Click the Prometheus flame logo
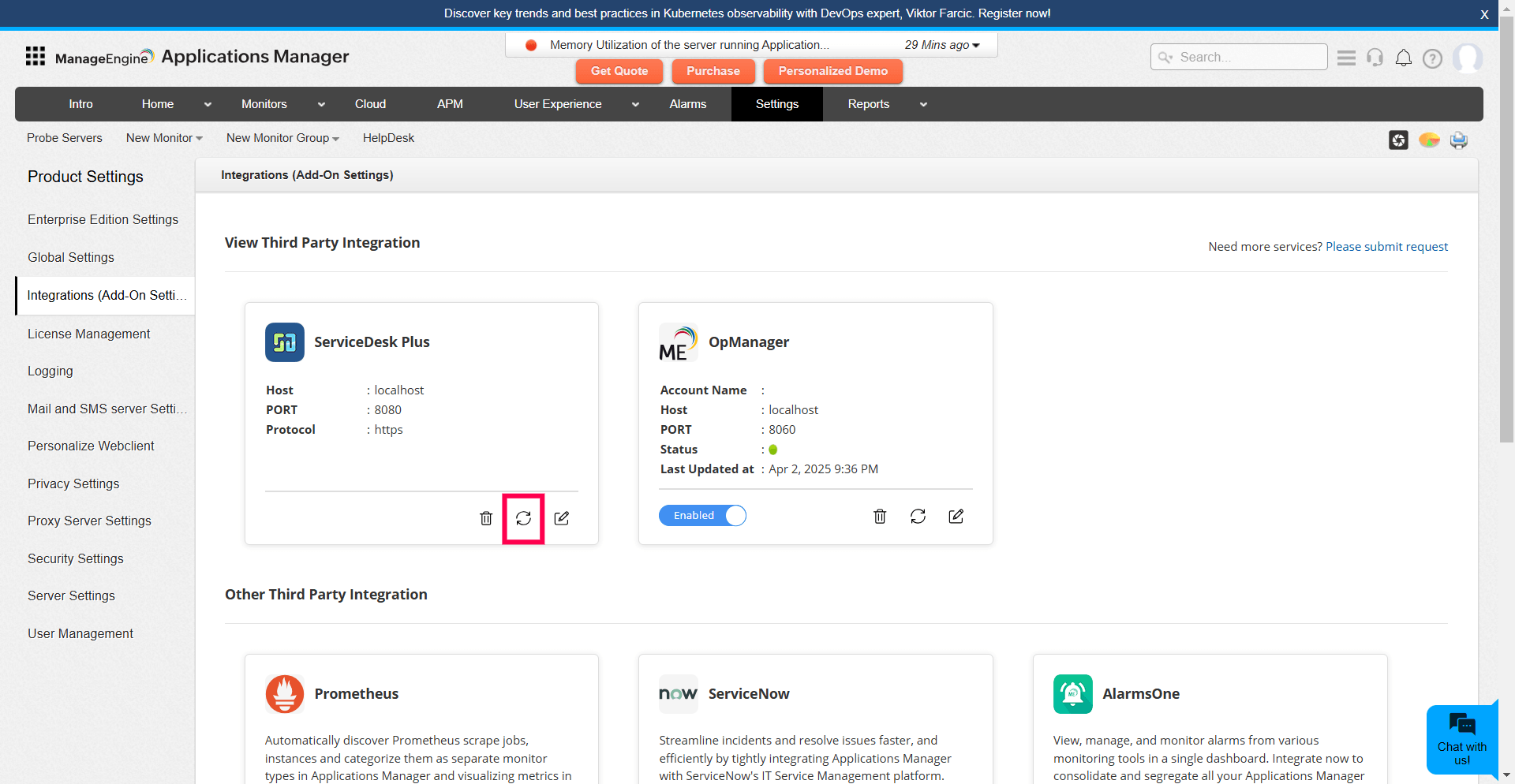The width and height of the screenshot is (1515, 784). (285, 694)
